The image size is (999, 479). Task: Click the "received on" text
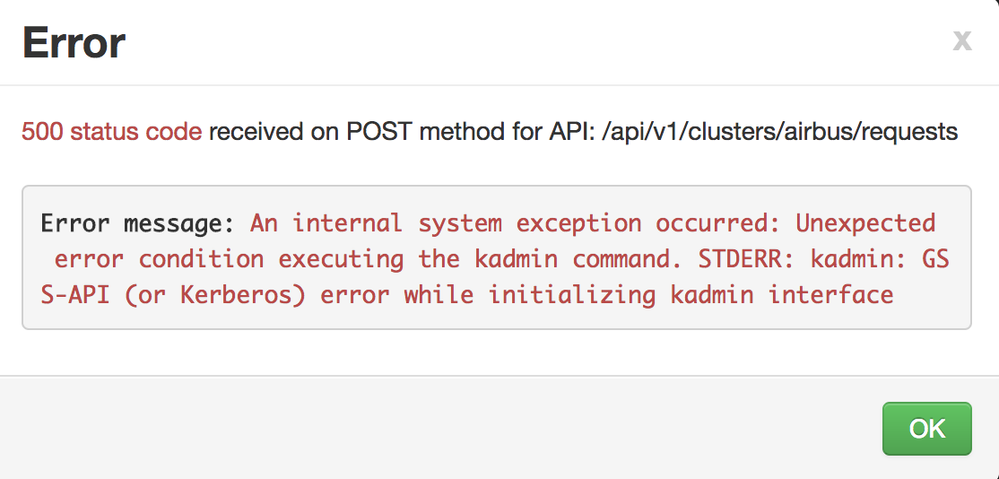click(x=260, y=131)
